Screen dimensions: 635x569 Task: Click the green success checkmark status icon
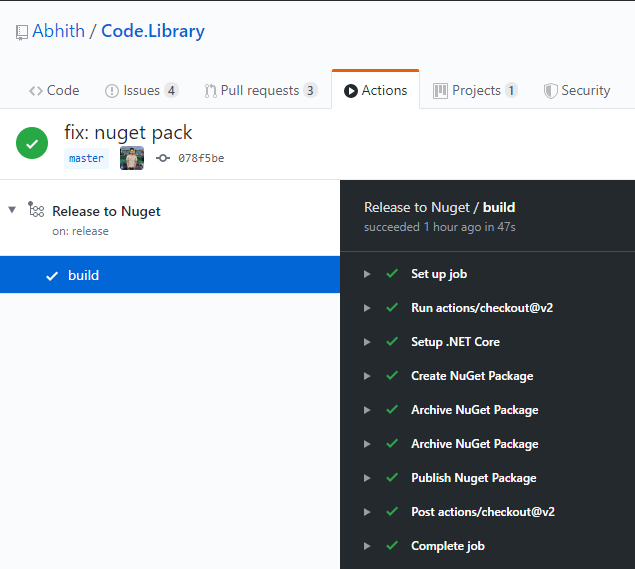pos(32,143)
